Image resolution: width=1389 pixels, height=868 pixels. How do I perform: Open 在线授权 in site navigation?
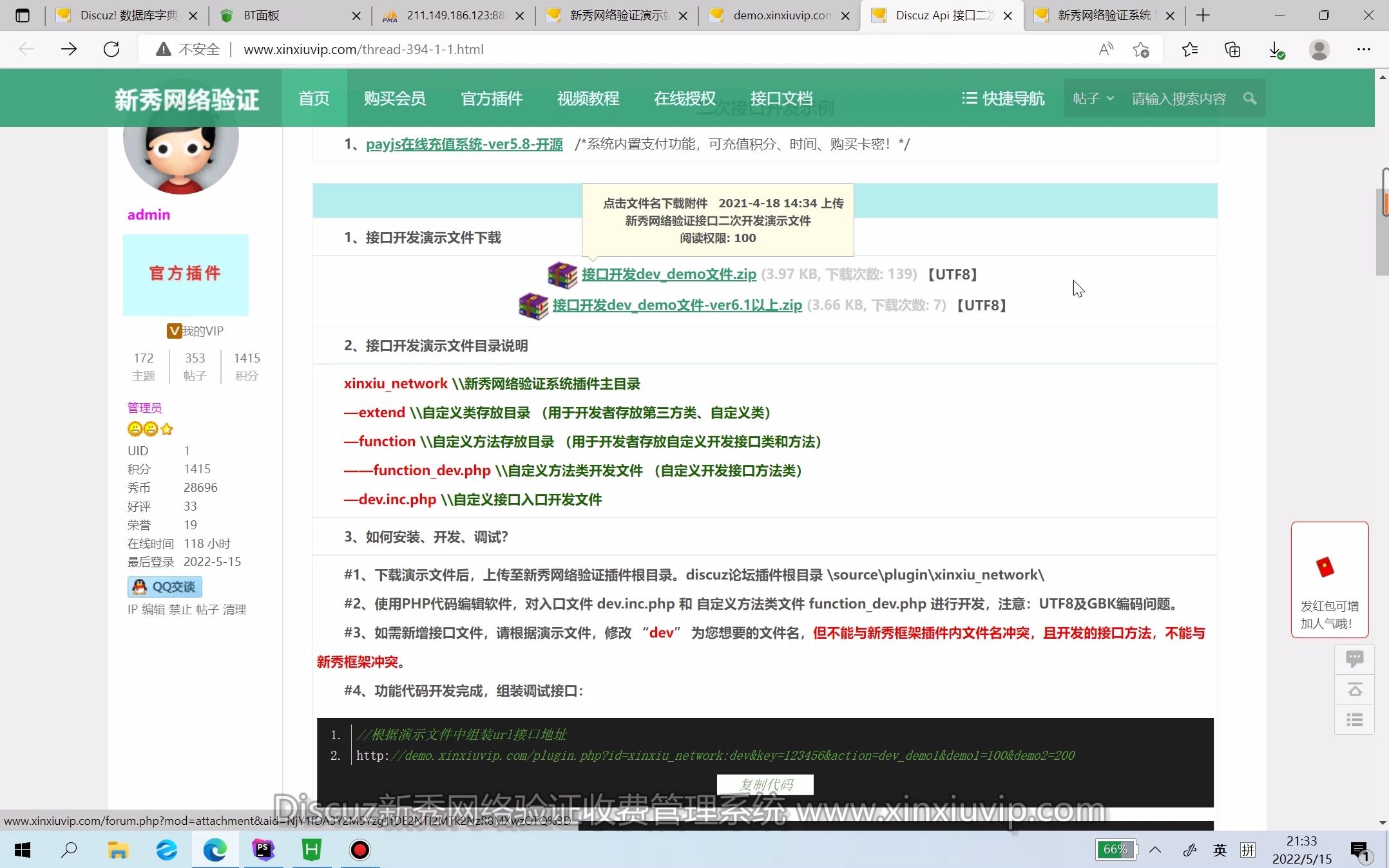685,99
